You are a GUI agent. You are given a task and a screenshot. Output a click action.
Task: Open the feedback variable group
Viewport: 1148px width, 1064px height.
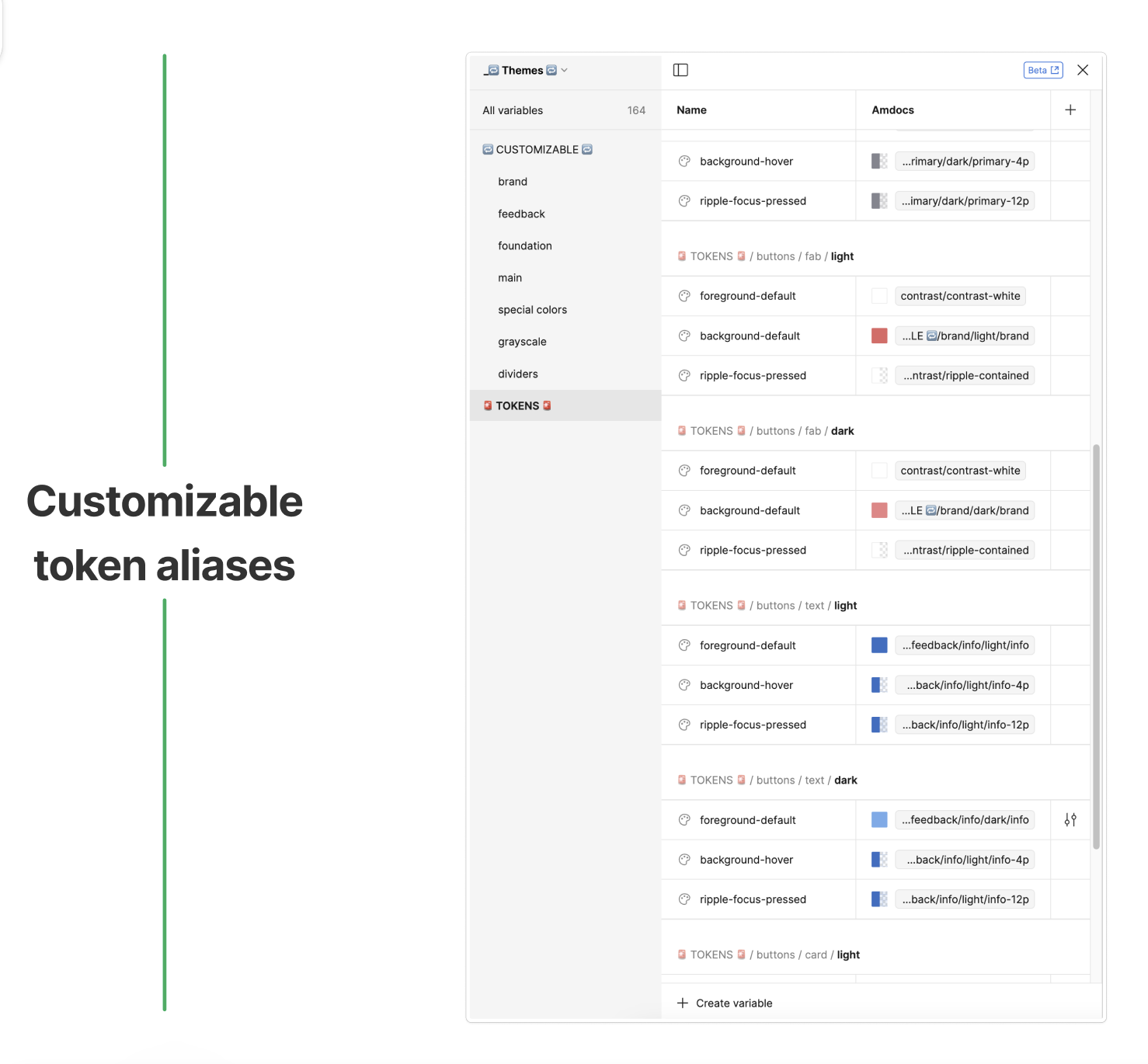click(x=521, y=214)
